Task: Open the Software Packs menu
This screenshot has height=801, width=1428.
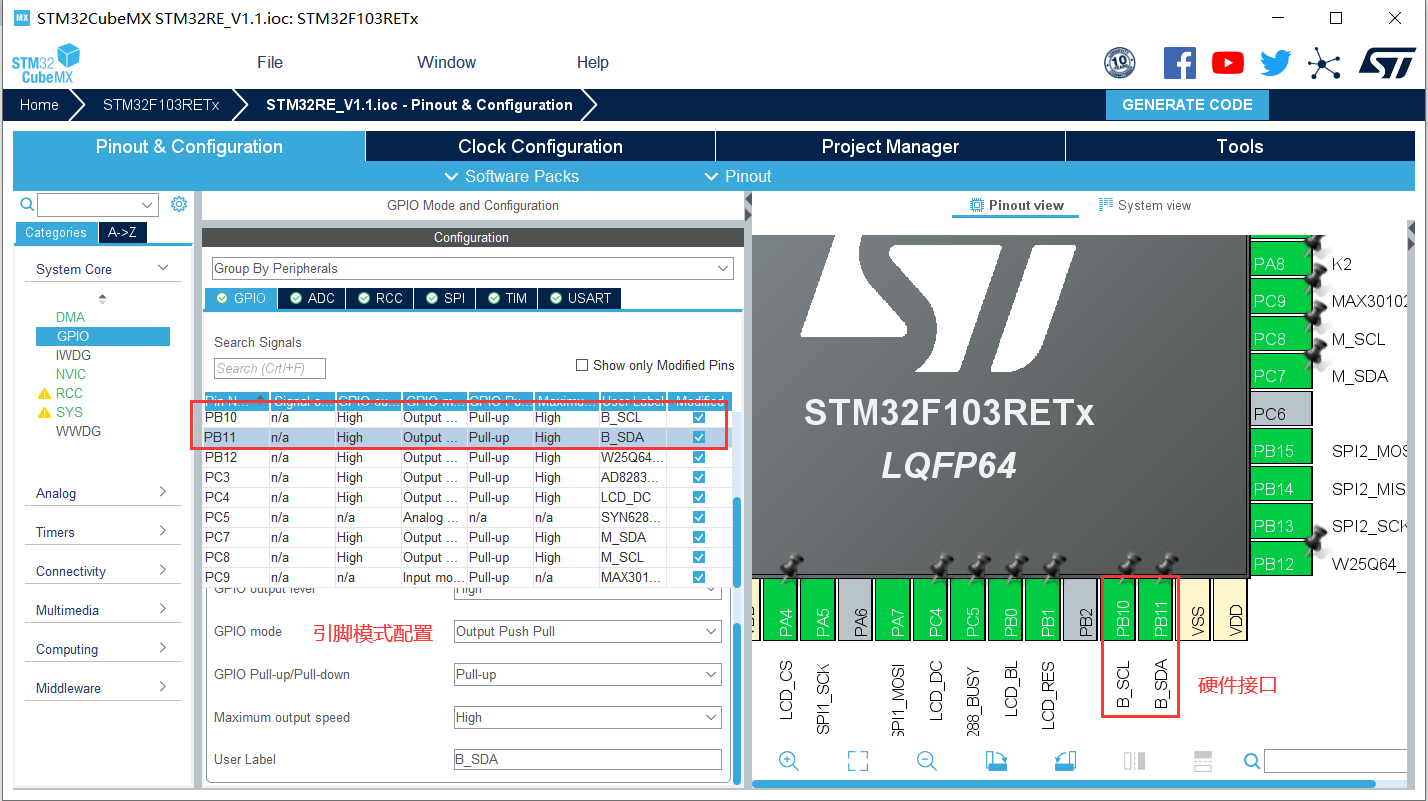Action: click(512, 176)
